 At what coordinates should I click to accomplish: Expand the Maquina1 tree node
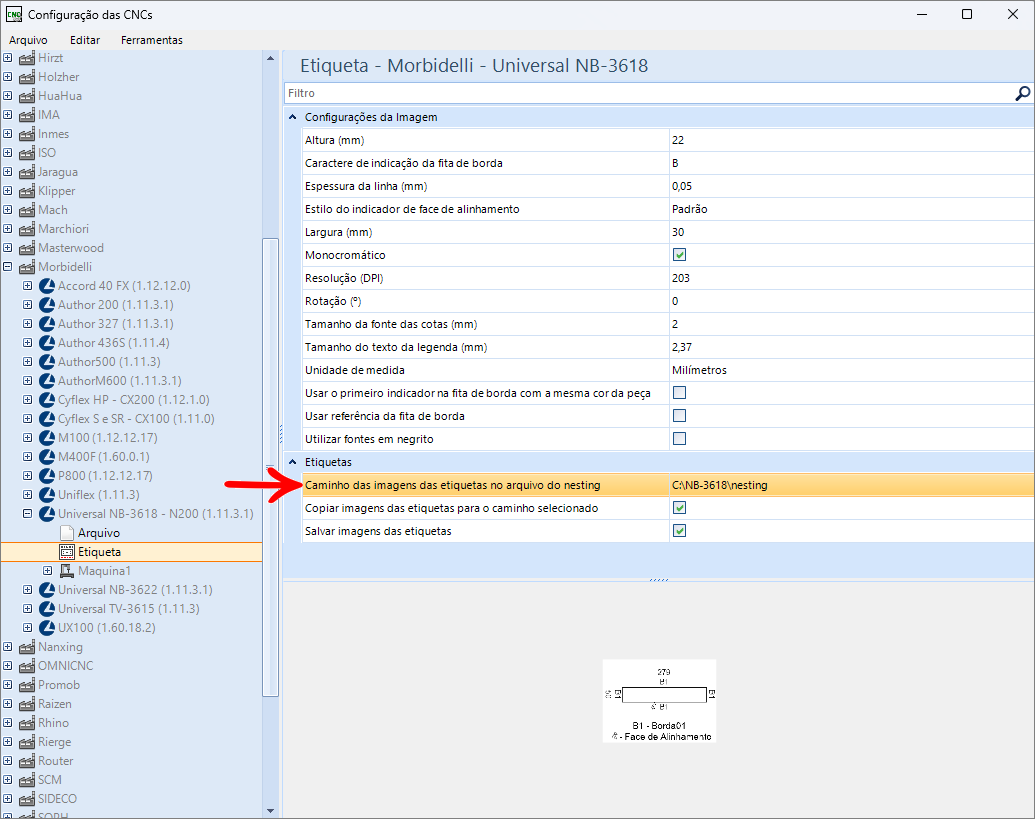(x=48, y=571)
